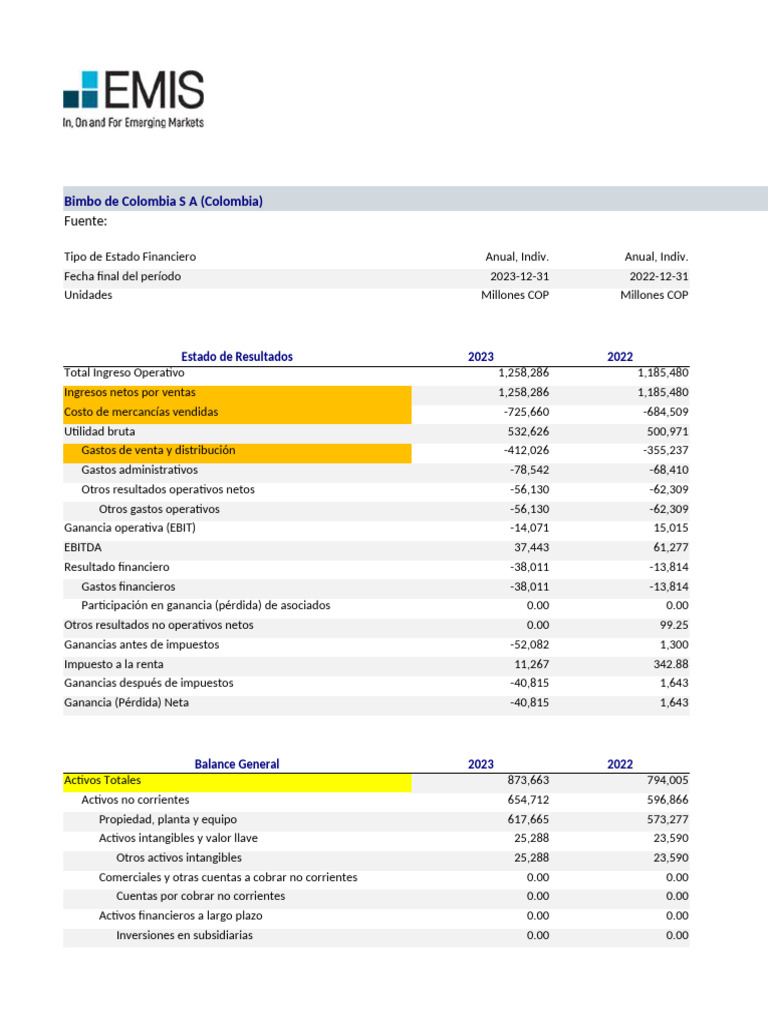768x1024 pixels.
Task: Select the Ganancia operativa (EBIT) row
Action: coord(376,528)
